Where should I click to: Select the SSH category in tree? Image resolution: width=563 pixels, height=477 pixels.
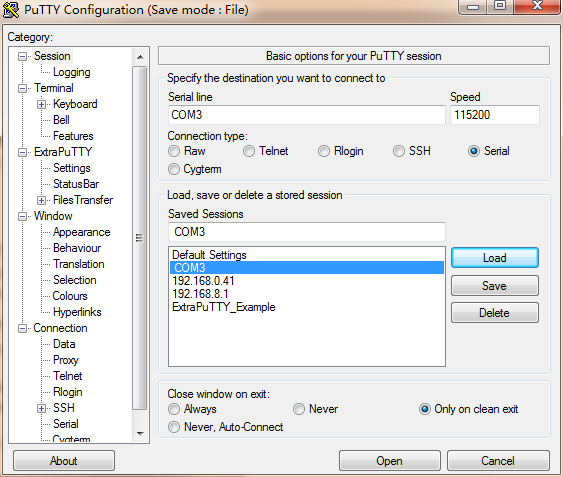coord(64,408)
